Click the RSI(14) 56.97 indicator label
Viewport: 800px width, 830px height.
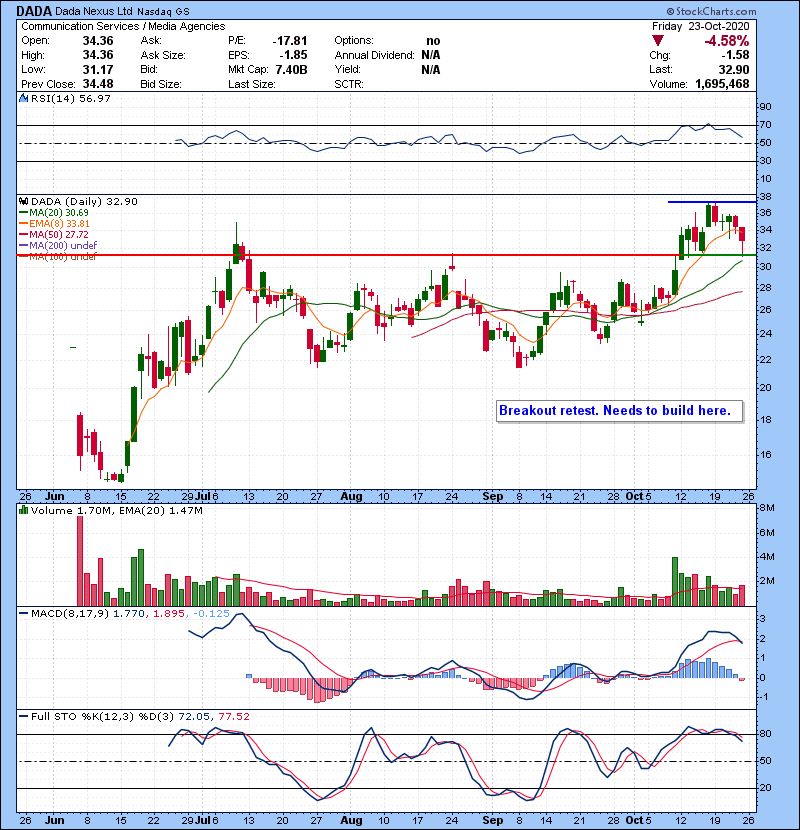(x=70, y=98)
